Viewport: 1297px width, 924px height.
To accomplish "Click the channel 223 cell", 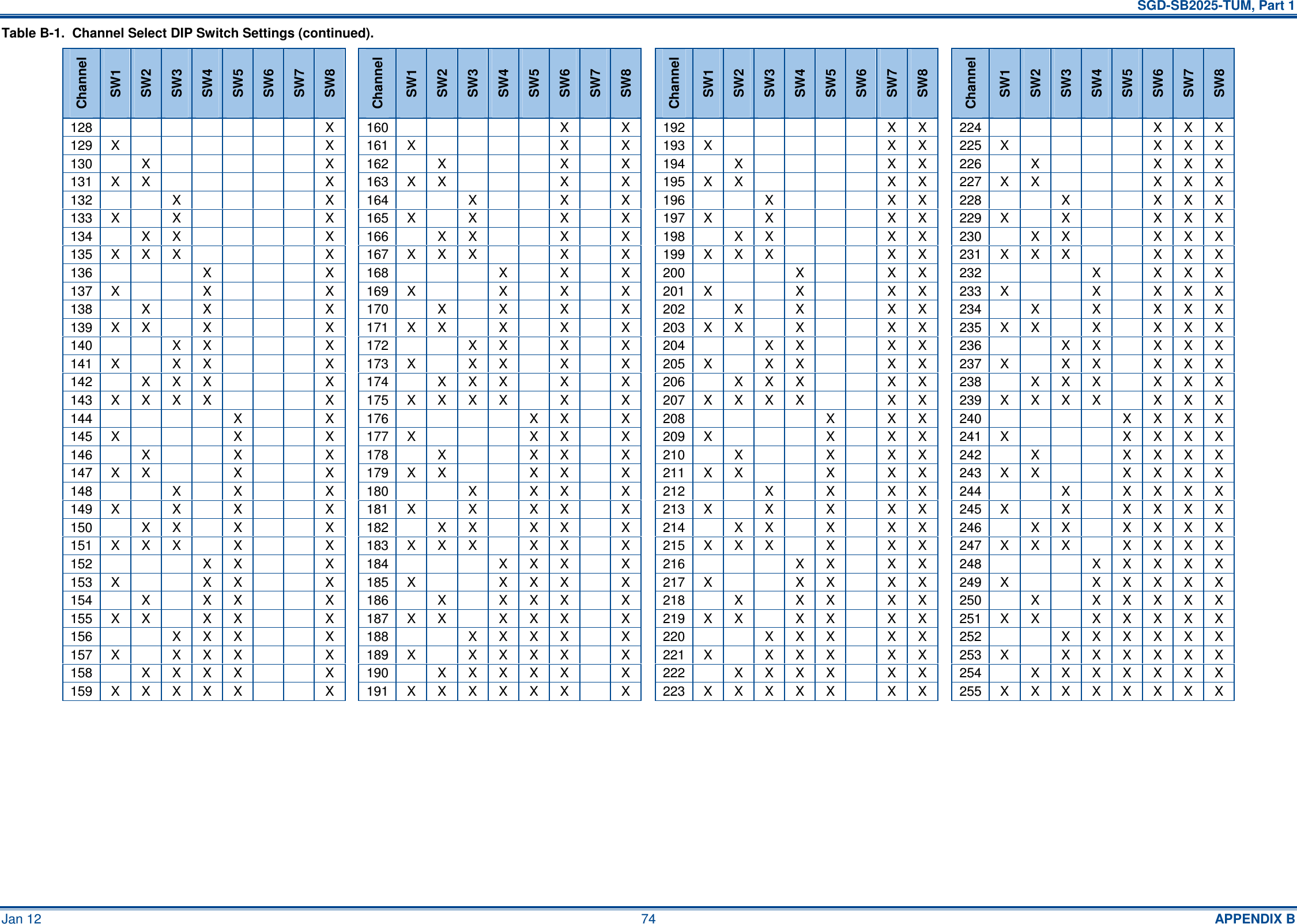I will tap(674, 691).
